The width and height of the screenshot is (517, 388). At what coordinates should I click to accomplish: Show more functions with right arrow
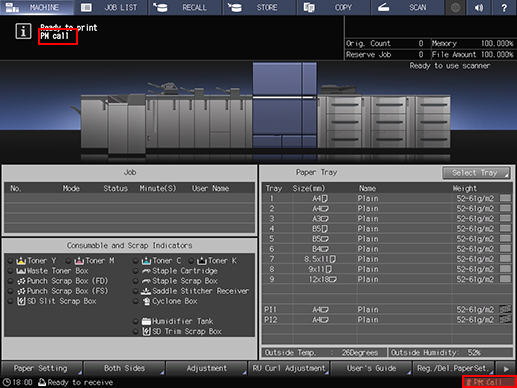pyautogui.click(x=506, y=369)
